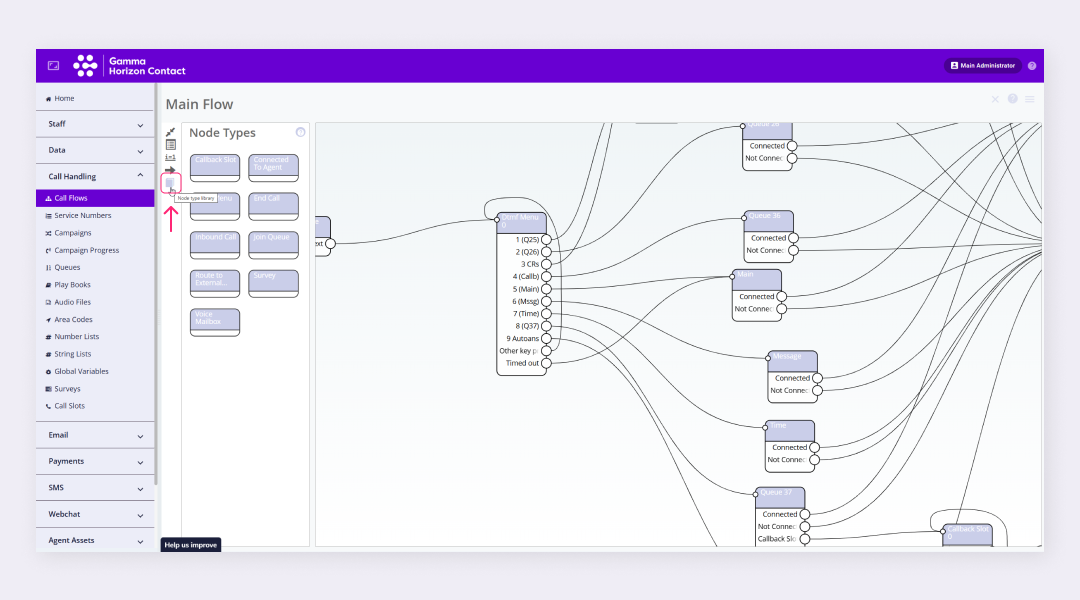The width and height of the screenshot is (1080, 600).
Task: Expand the Agent Assets section
Action: tap(95, 541)
